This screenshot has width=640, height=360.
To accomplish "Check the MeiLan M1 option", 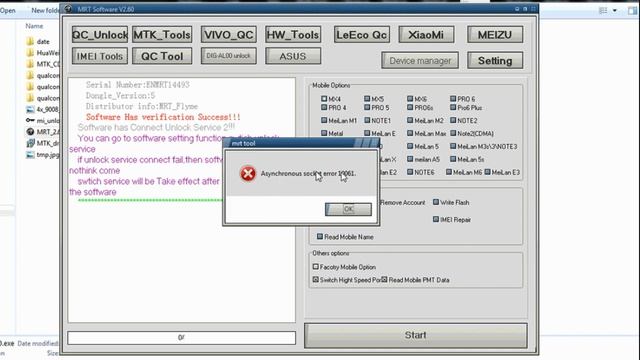I will click(324, 120).
